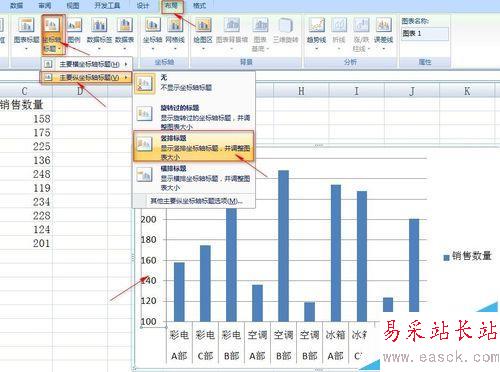Select the 彩电 A部 bar in chart
This screenshot has width=500, height=372.
179,292
